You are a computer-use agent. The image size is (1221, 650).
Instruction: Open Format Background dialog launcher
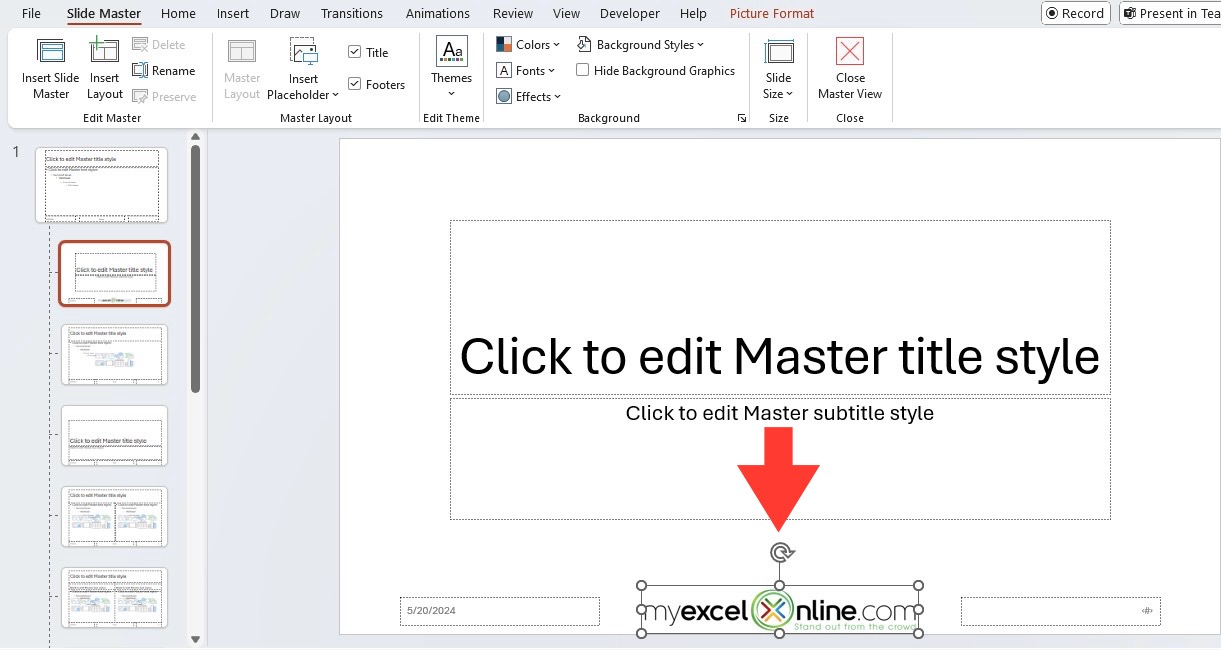742,118
